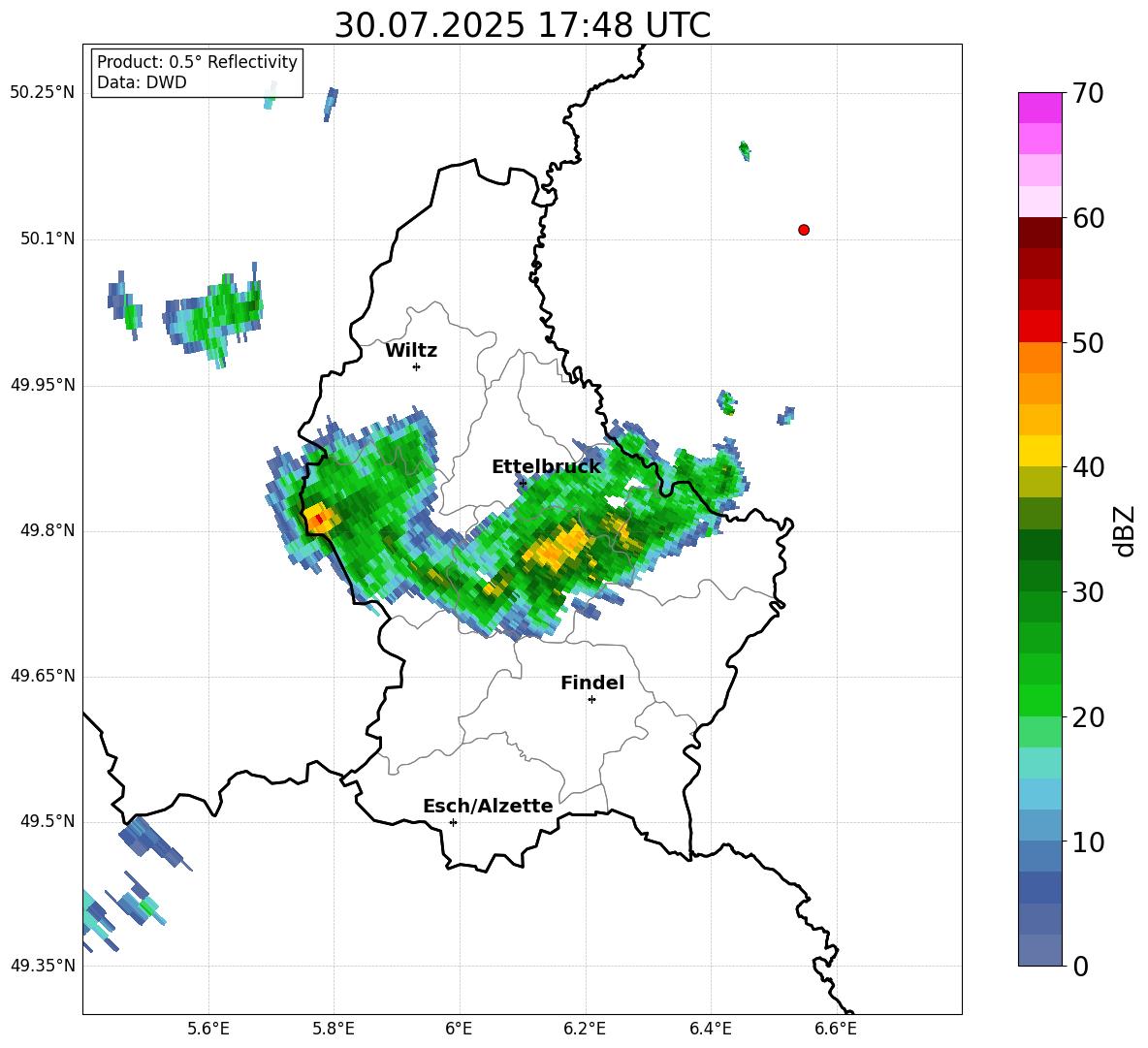Click the longitude label '5.6°E'
The width and height of the screenshot is (1148, 1048).
[x=208, y=1029]
